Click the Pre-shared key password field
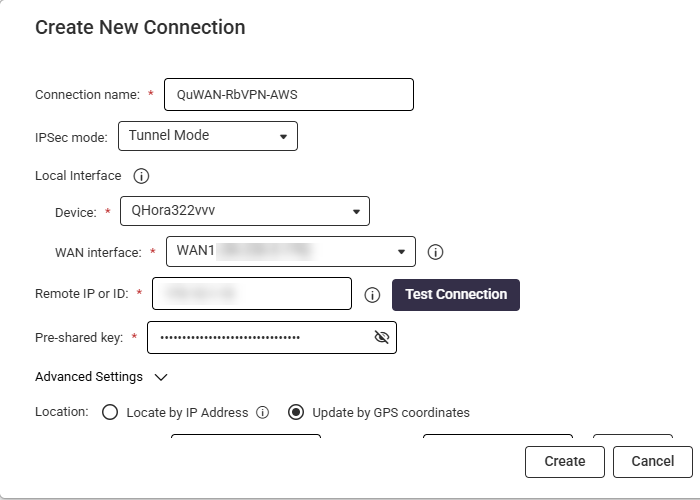 pyautogui.click(x=260, y=338)
